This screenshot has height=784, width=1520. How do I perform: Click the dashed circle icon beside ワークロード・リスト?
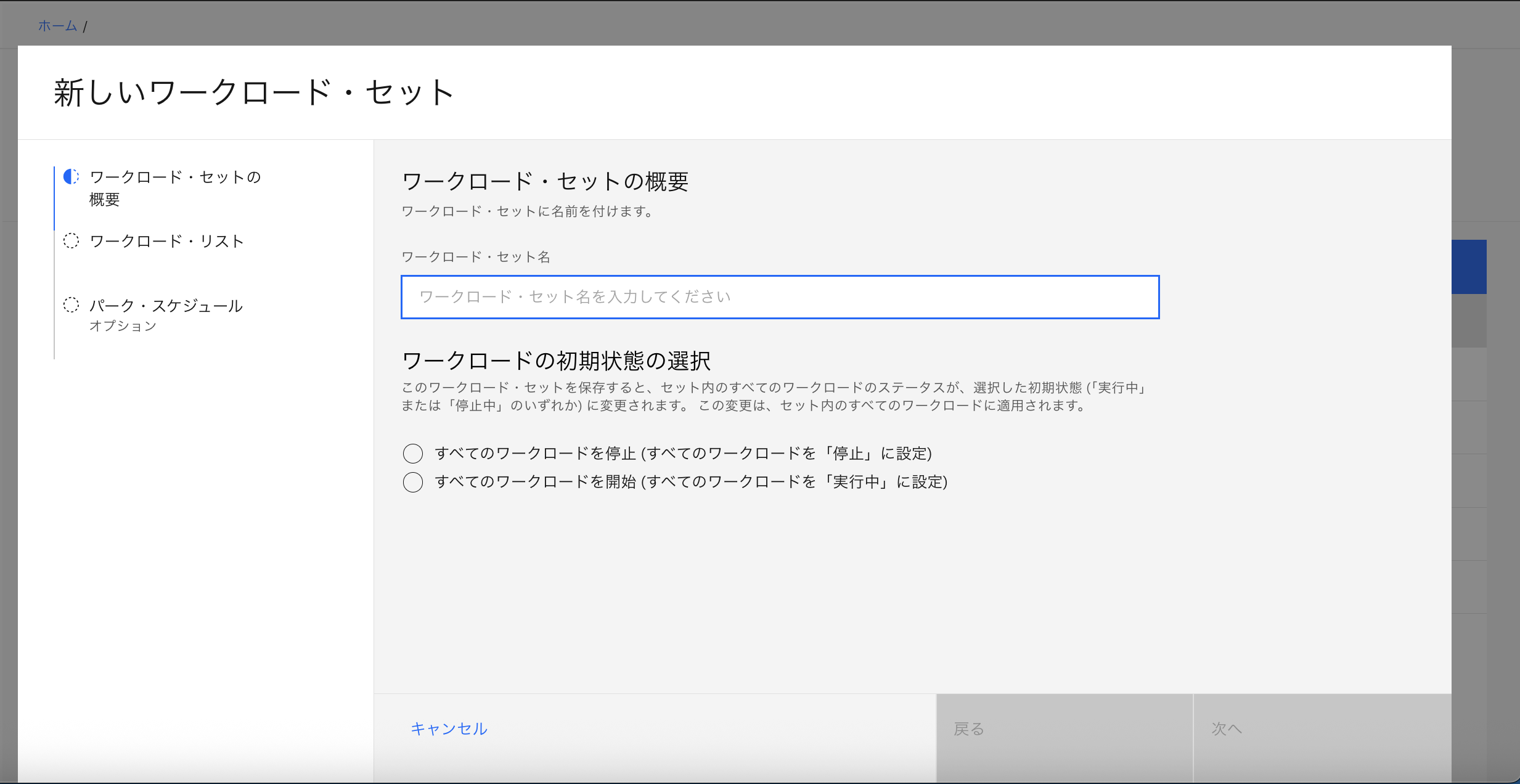coord(71,240)
